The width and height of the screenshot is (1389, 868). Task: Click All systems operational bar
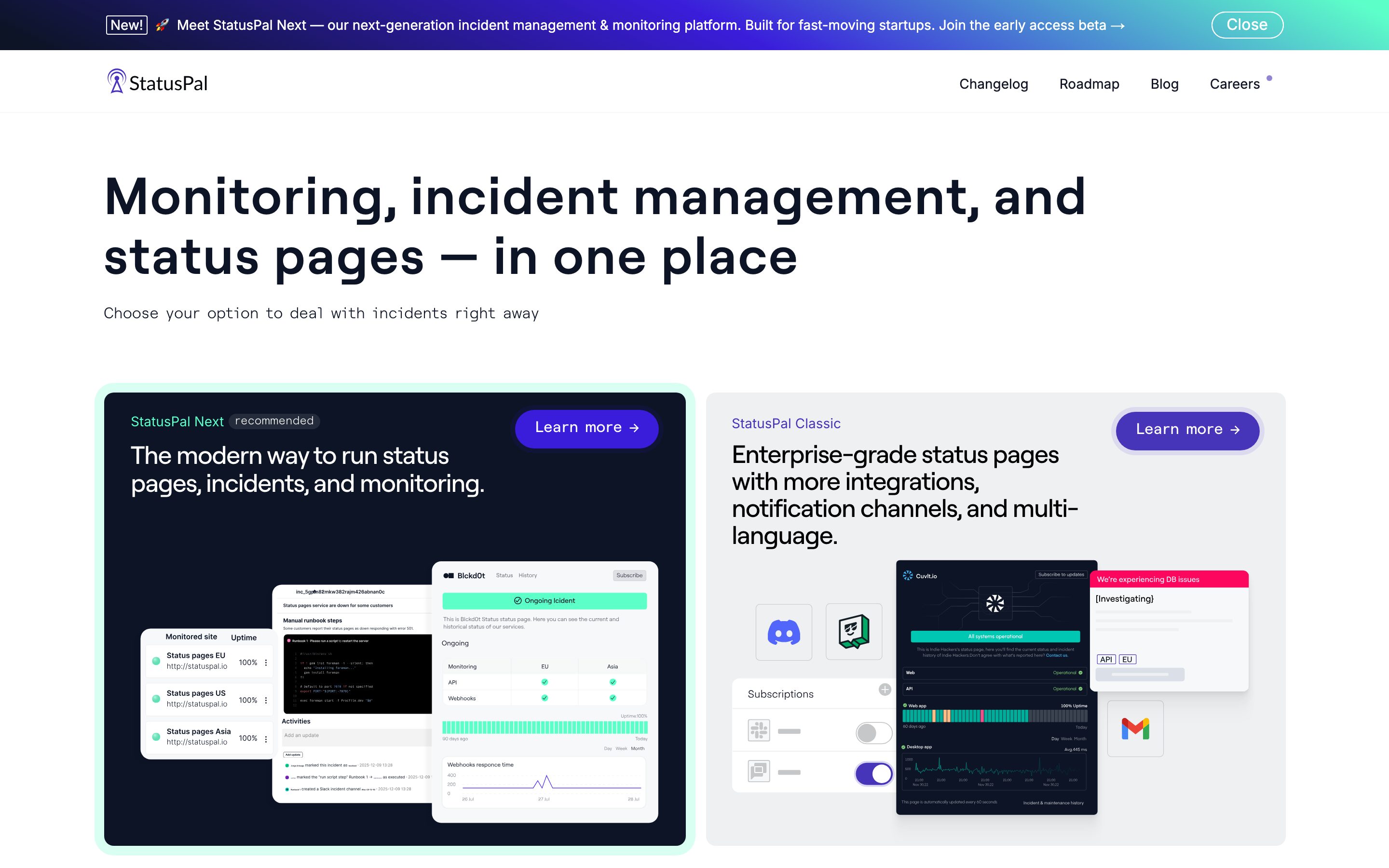994,637
